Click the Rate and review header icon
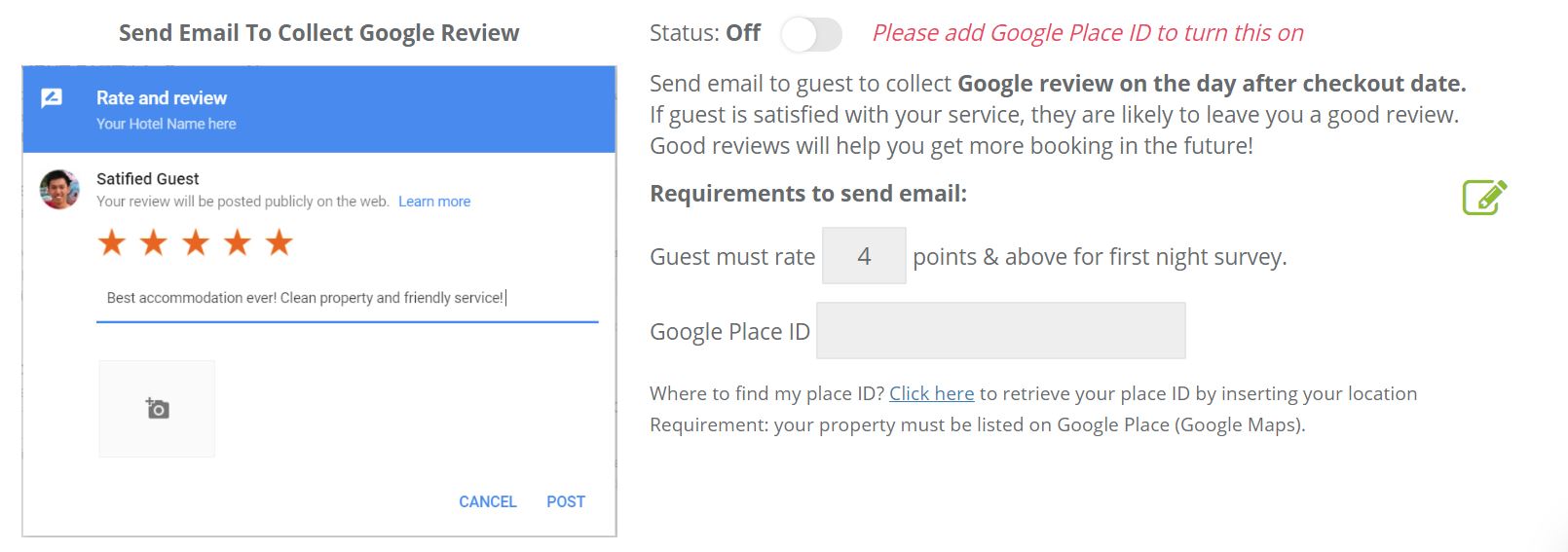Screen dimensions: 1568x552 tap(52, 98)
